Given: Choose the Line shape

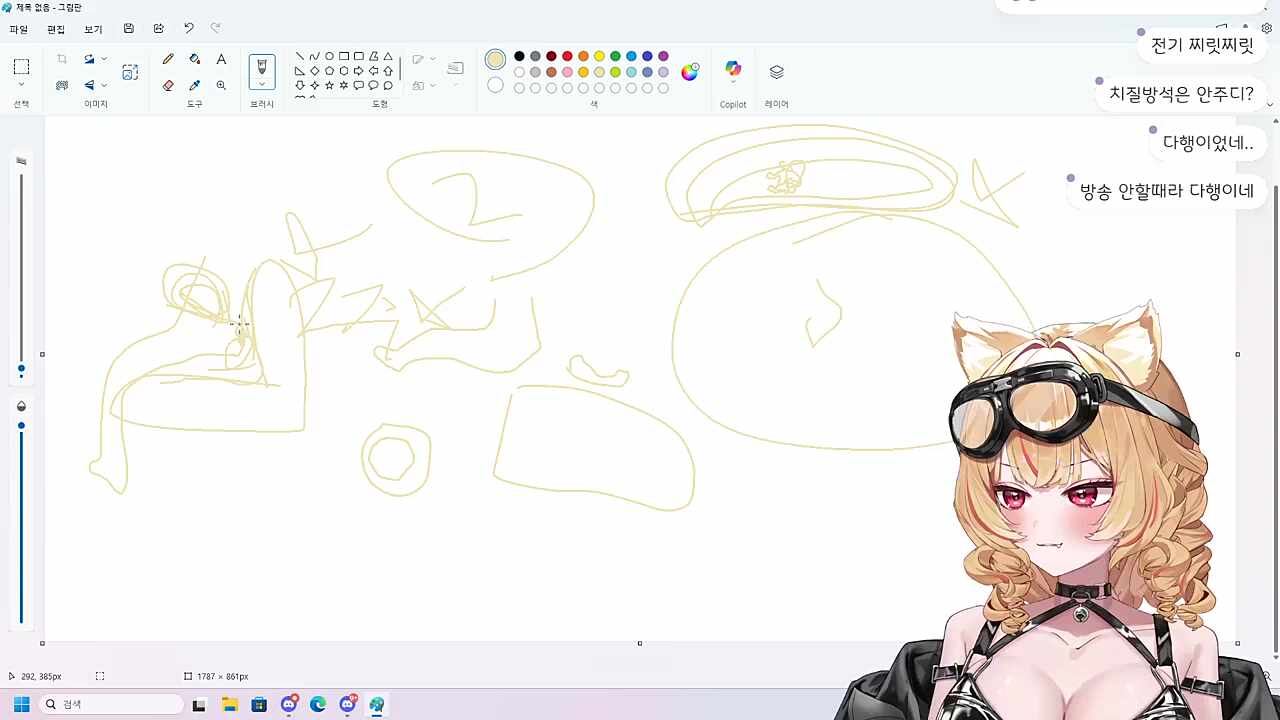Looking at the screenshot, I should point(300,57).
